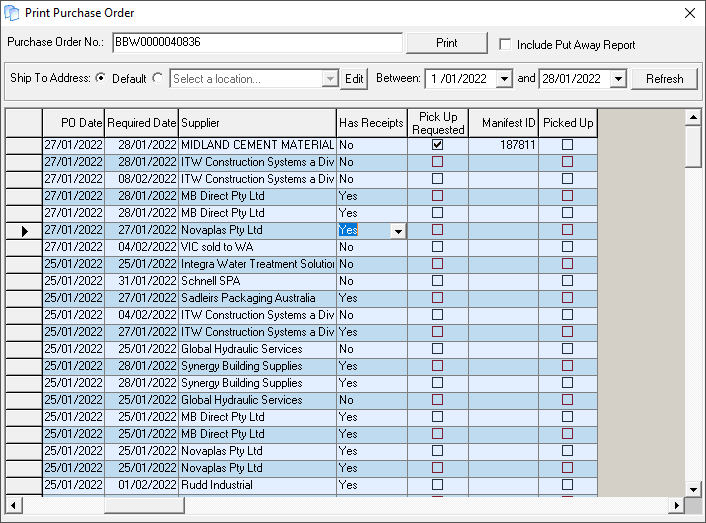Click the Print button
The height and width of the screenshot is (523, 706).
pos(447,43)
